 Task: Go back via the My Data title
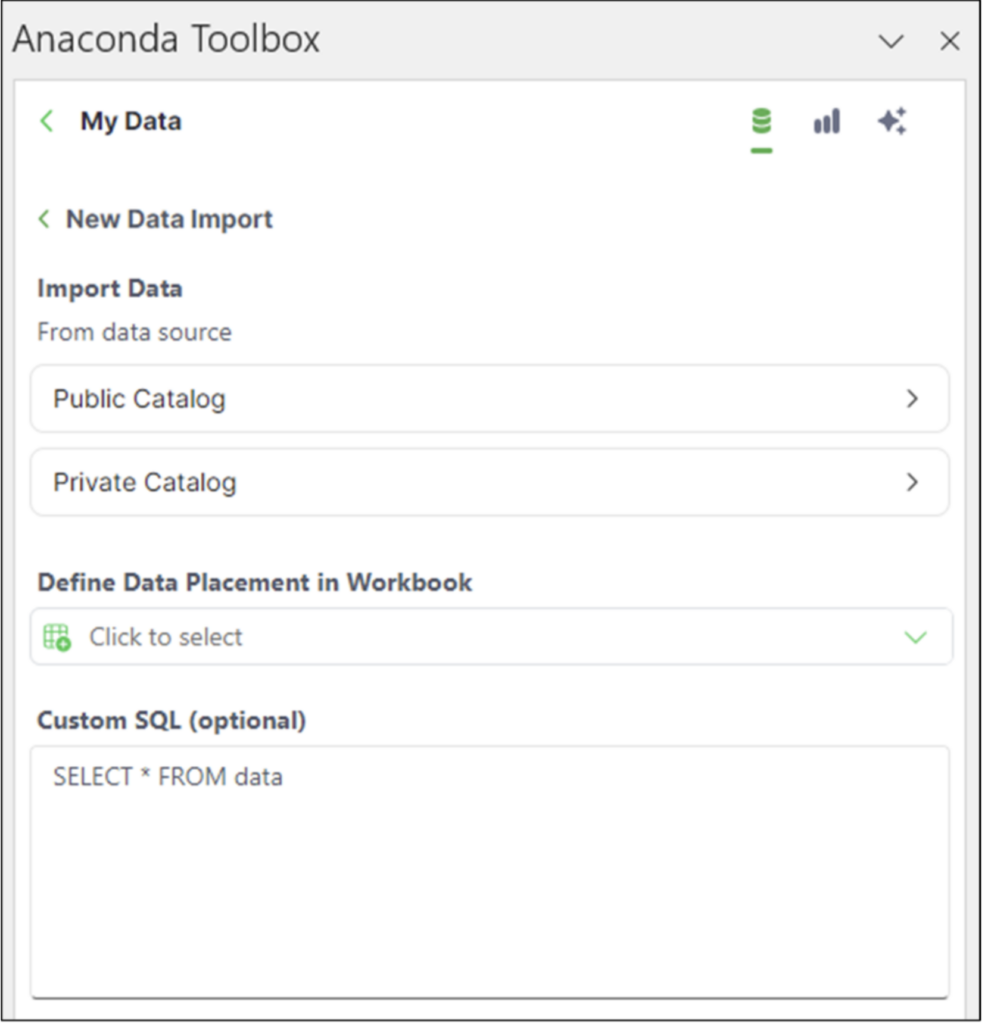131,122
